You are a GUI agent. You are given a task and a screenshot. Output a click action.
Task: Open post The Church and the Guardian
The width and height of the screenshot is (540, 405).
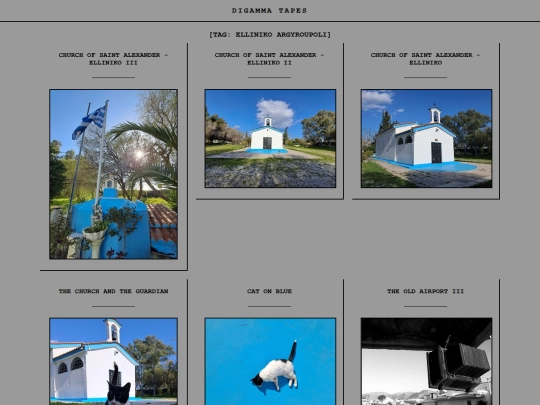tap(113, 291)
